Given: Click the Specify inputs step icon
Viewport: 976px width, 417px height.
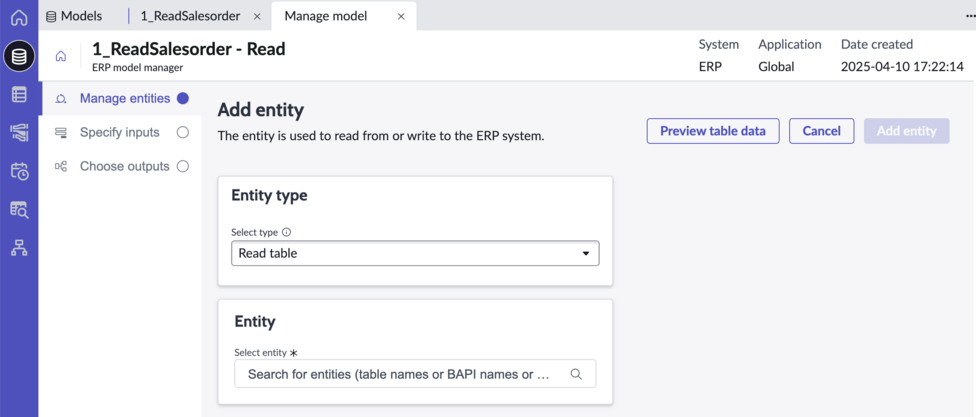Looking at the screenshot, I should [x=61, y=133].
